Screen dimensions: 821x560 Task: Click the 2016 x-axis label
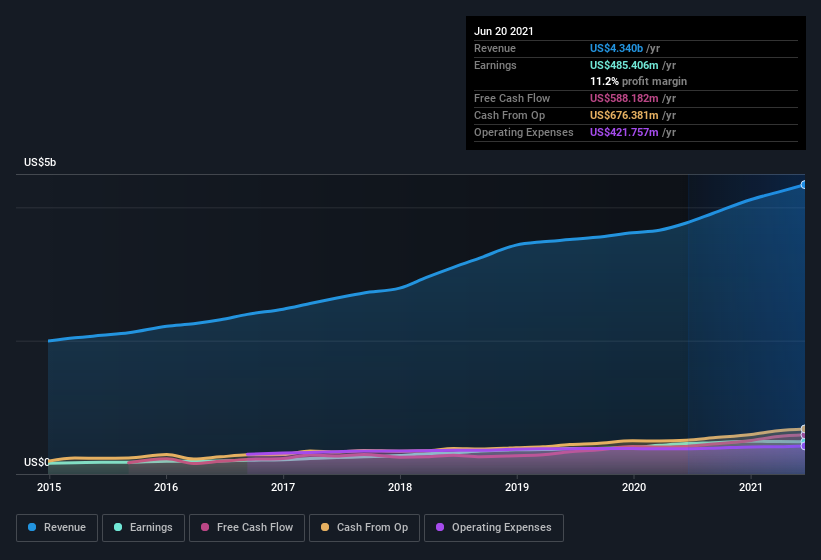click(x=166, y=487)
